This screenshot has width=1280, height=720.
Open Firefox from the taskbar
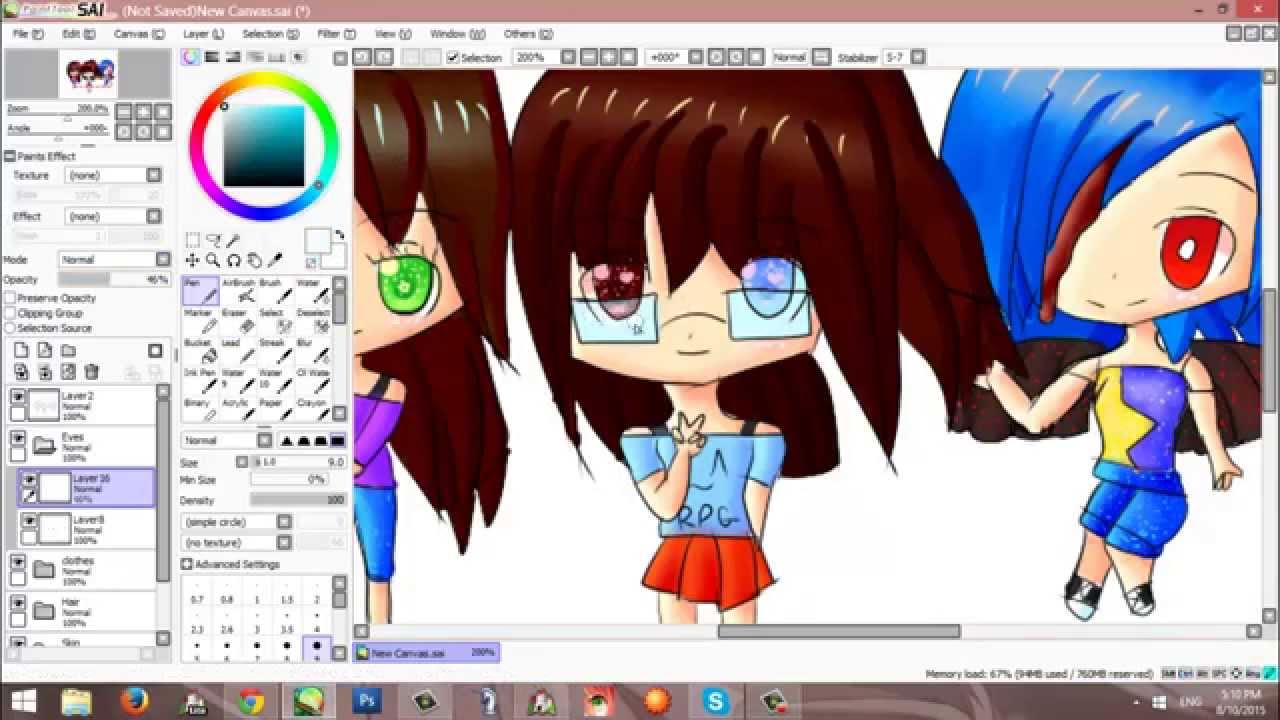pos(134,701)
